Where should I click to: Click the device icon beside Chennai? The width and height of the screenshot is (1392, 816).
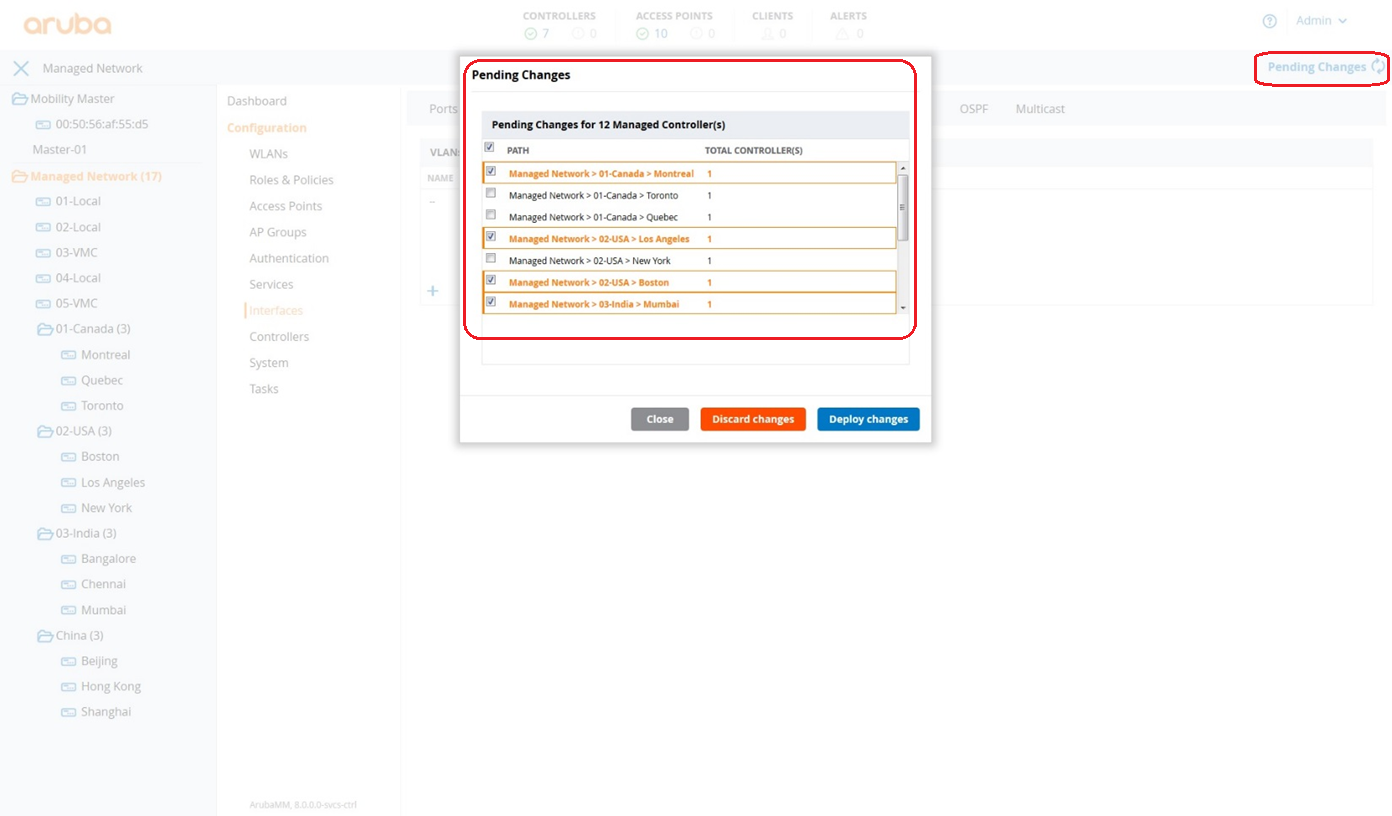pyautogui.click(x=68, y=585)
